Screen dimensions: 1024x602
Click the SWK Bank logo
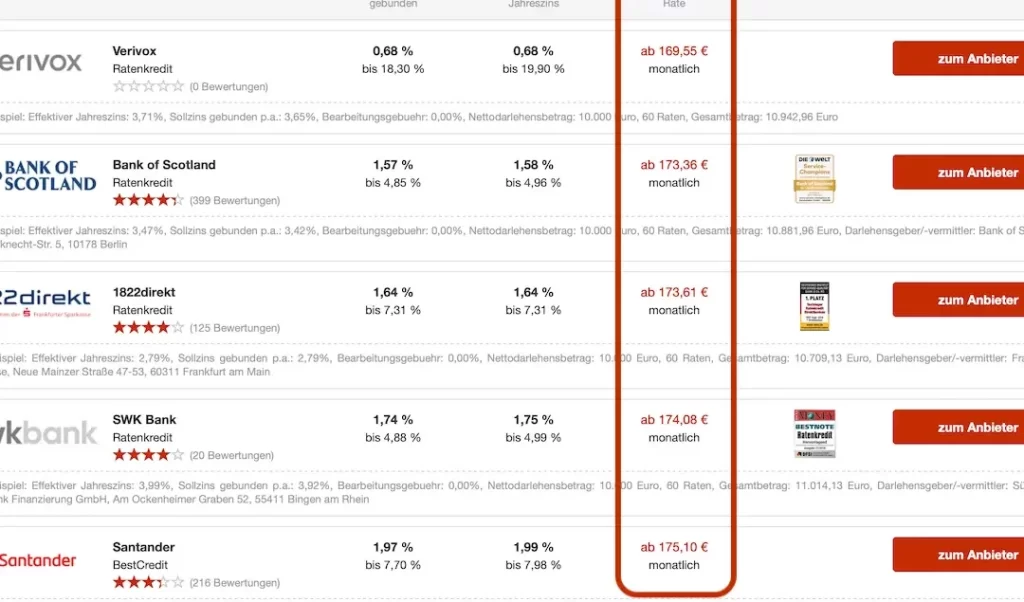coord(48,433)
